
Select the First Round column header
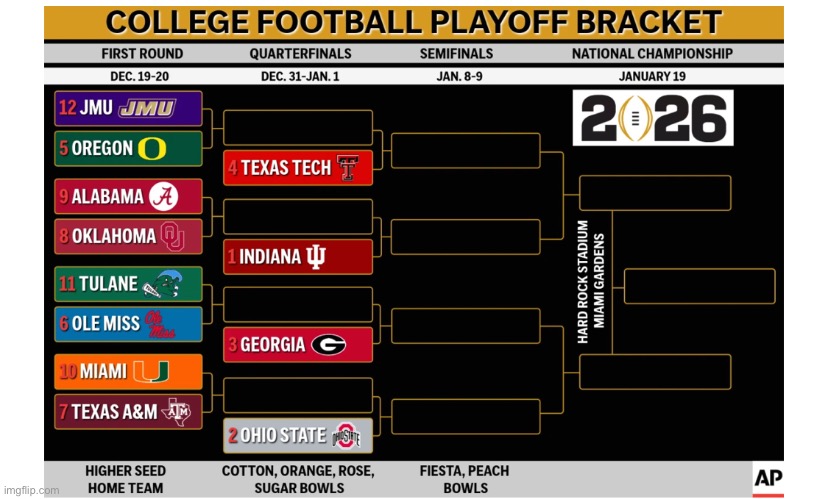(142, 54)
